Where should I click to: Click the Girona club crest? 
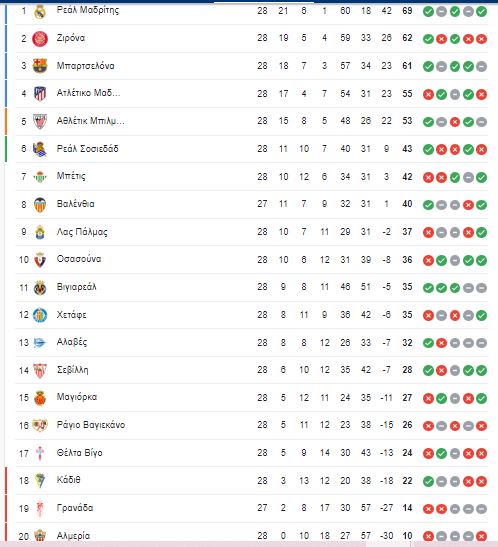tap(40, 38)
